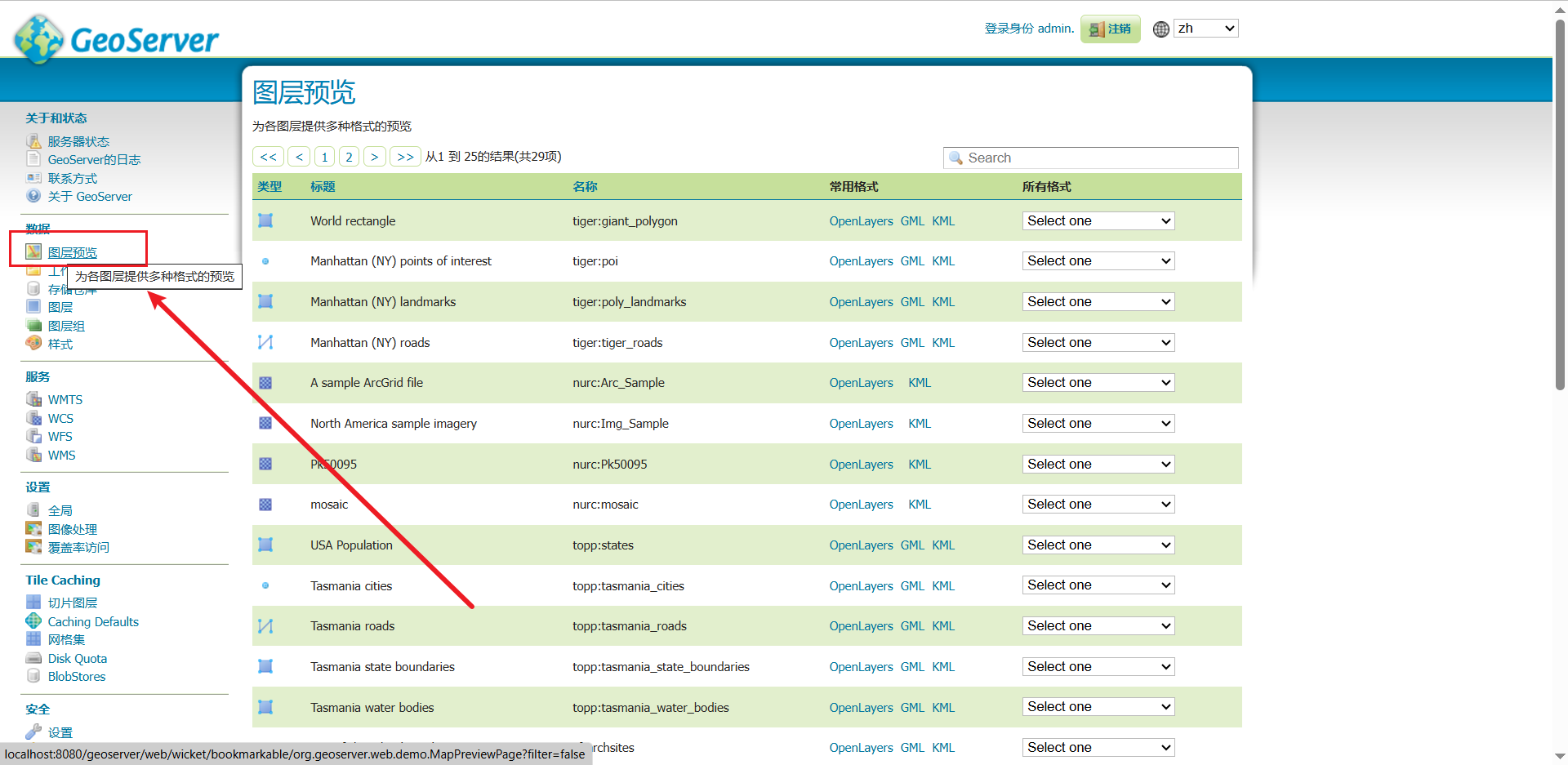The image size is (1568, 765).
Task: Open the Caching Defaults menu item
Action: point(93,621)
